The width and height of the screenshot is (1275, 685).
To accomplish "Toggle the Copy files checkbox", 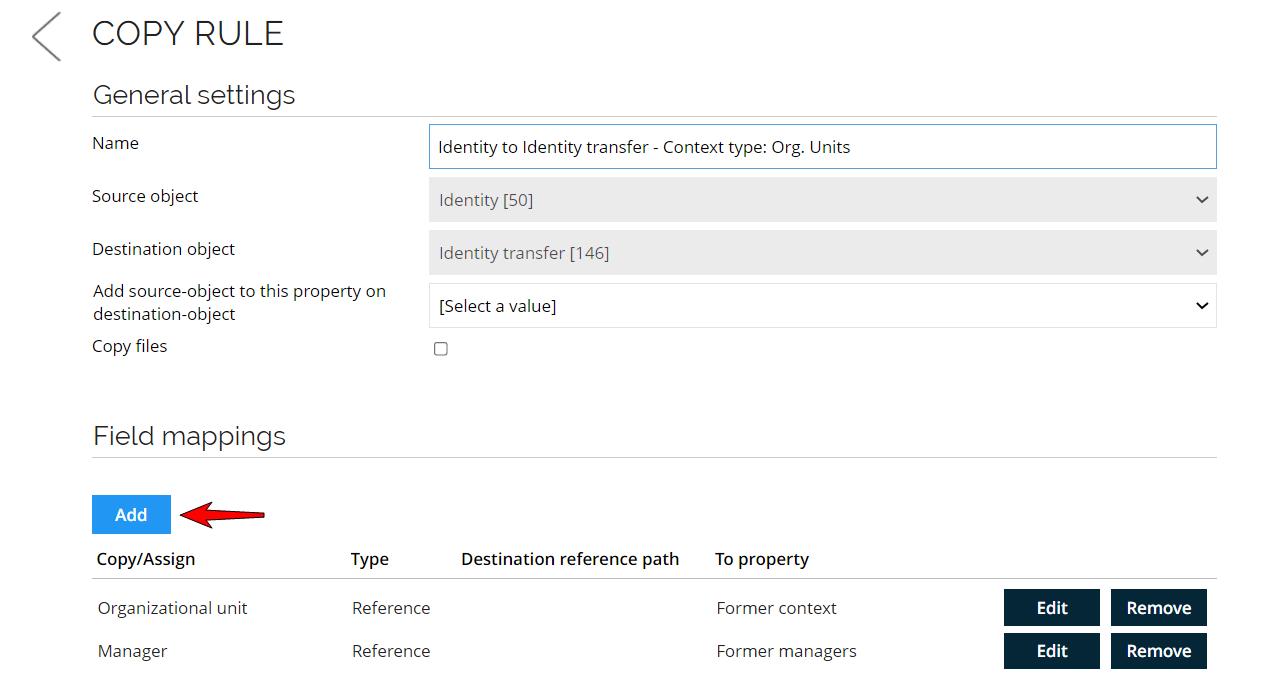I will (x=441, y=349).
